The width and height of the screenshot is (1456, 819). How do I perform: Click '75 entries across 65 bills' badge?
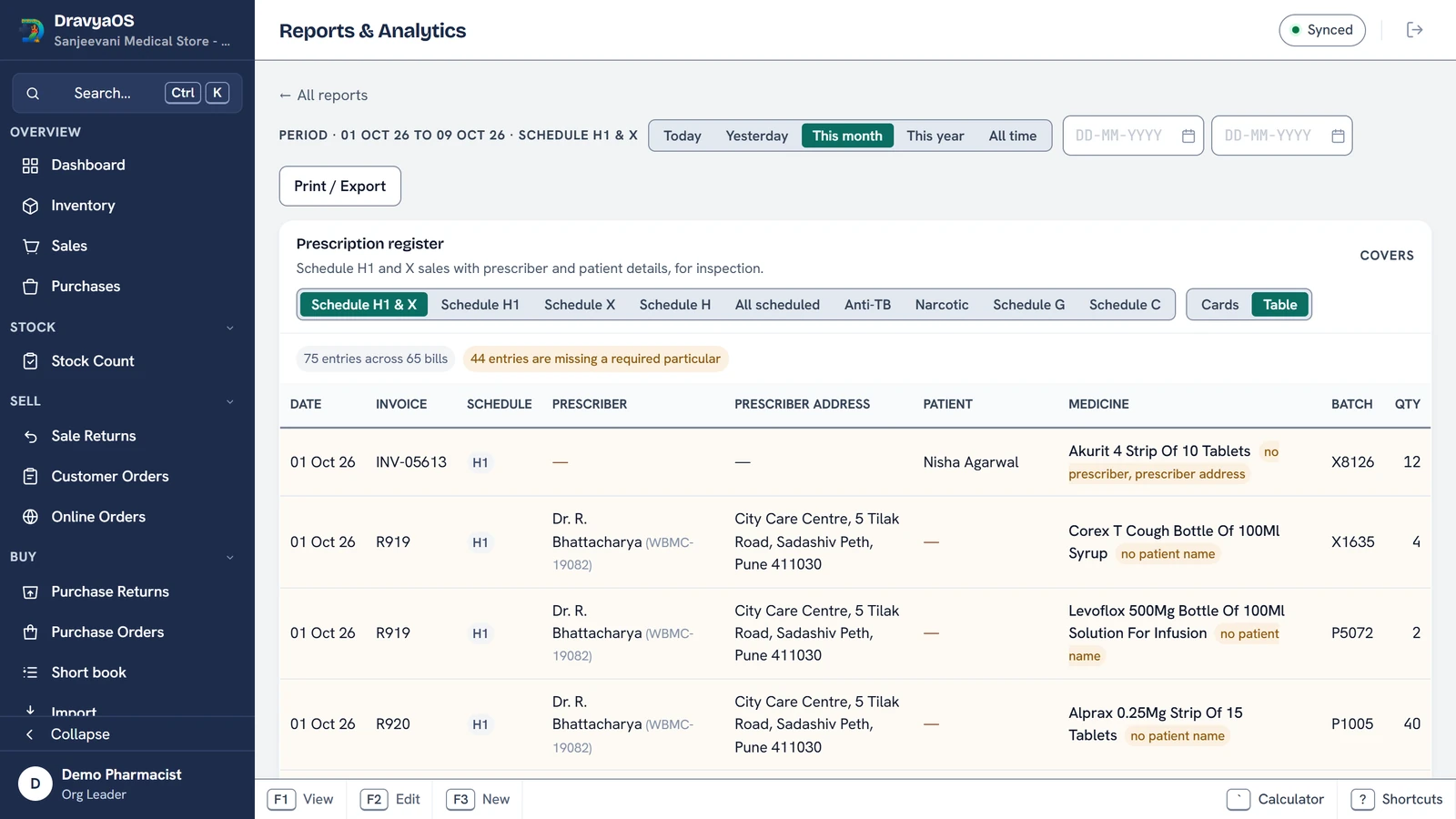tap(376, 359)
